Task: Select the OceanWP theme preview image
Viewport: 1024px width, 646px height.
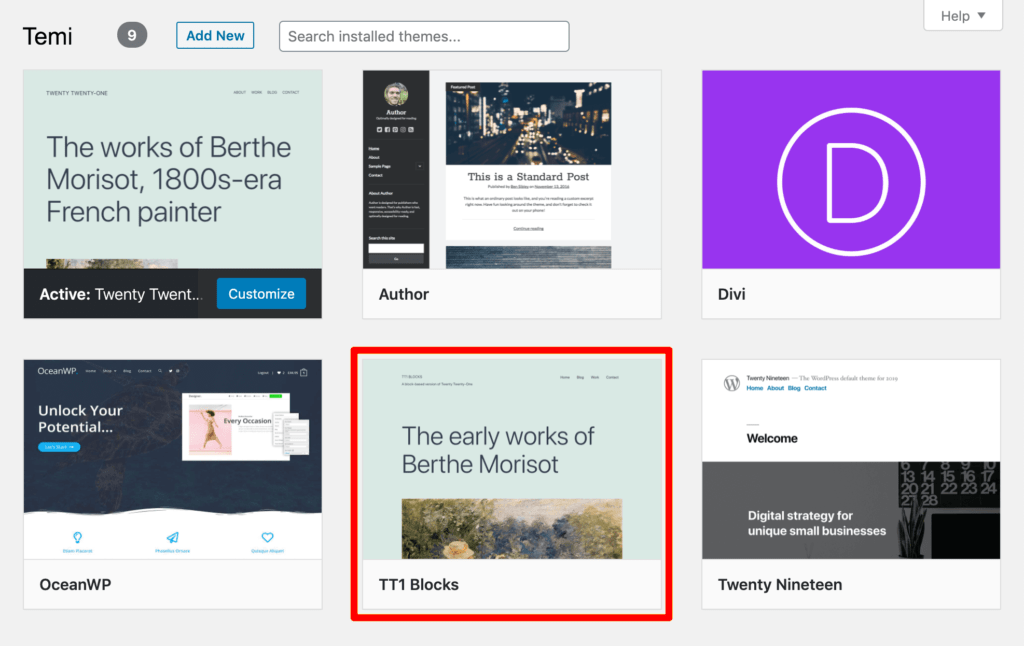Action: coord(172,459)
